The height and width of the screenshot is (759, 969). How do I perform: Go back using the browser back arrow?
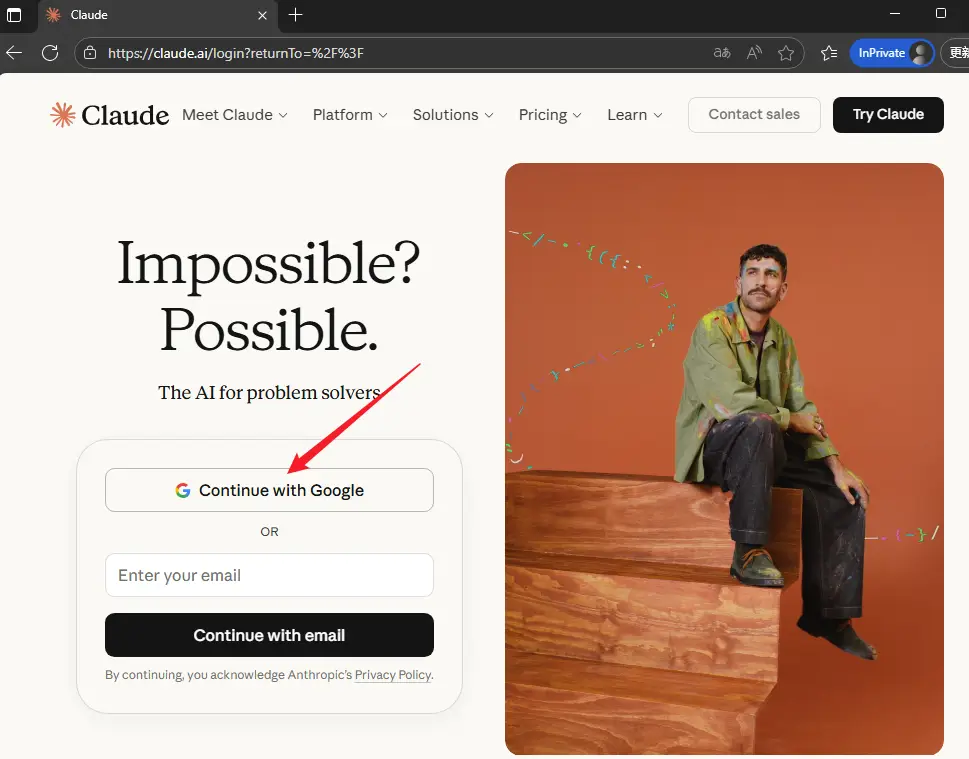[x=14, y=52]
